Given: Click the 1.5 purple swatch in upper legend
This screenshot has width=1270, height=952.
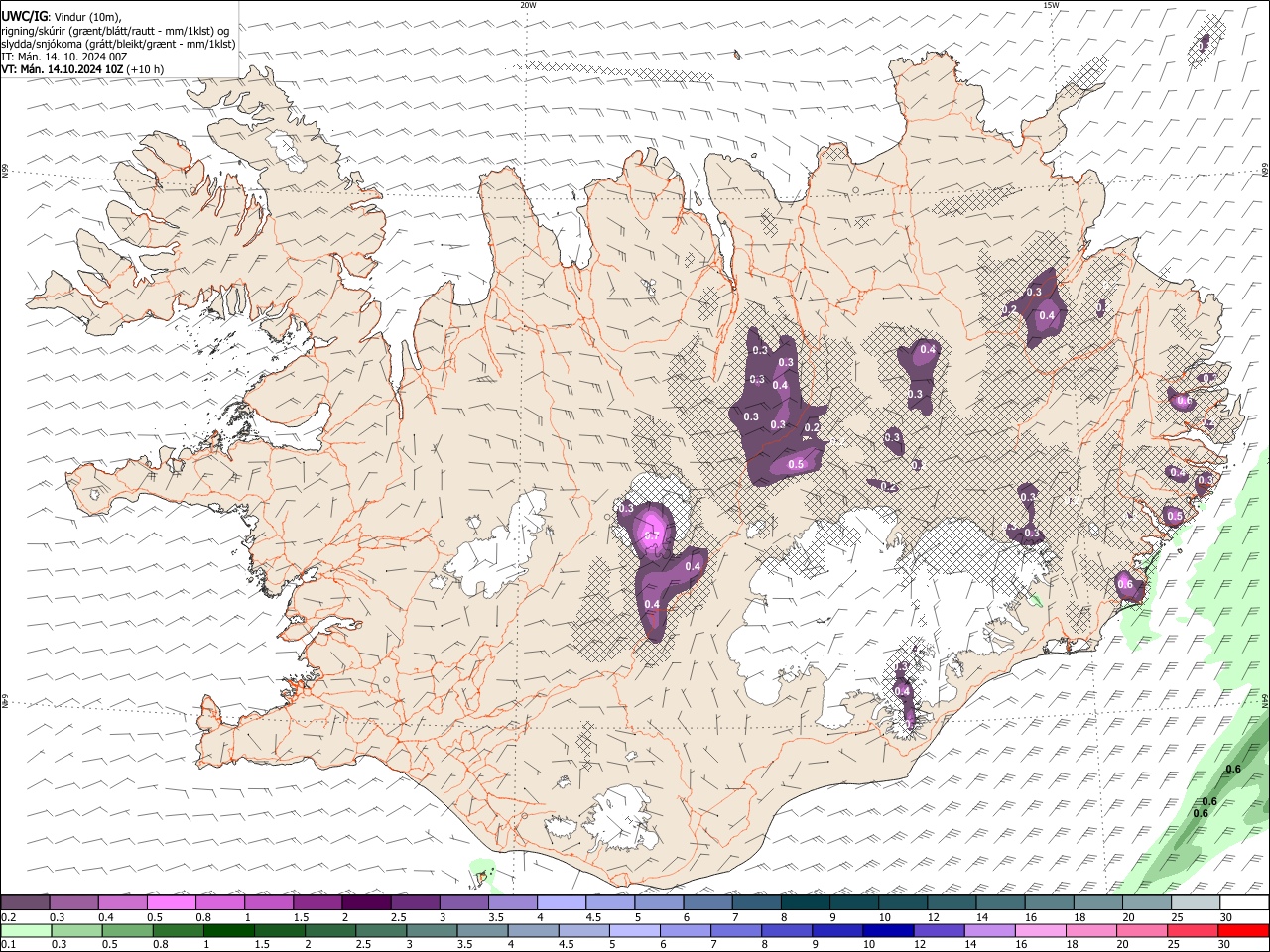Looking at the screenshot, I should [x=317, y=903].
